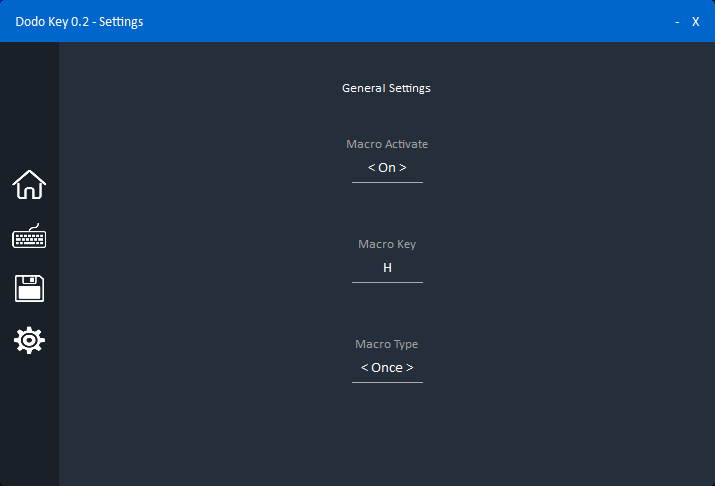Close the Dodo Key Settings window
715x486 pixels.
[695, 22]
